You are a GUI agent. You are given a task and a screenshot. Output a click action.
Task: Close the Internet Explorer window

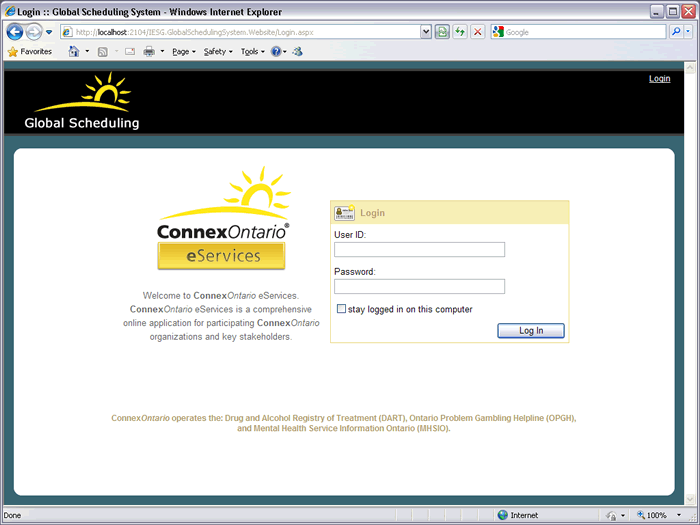688,12
